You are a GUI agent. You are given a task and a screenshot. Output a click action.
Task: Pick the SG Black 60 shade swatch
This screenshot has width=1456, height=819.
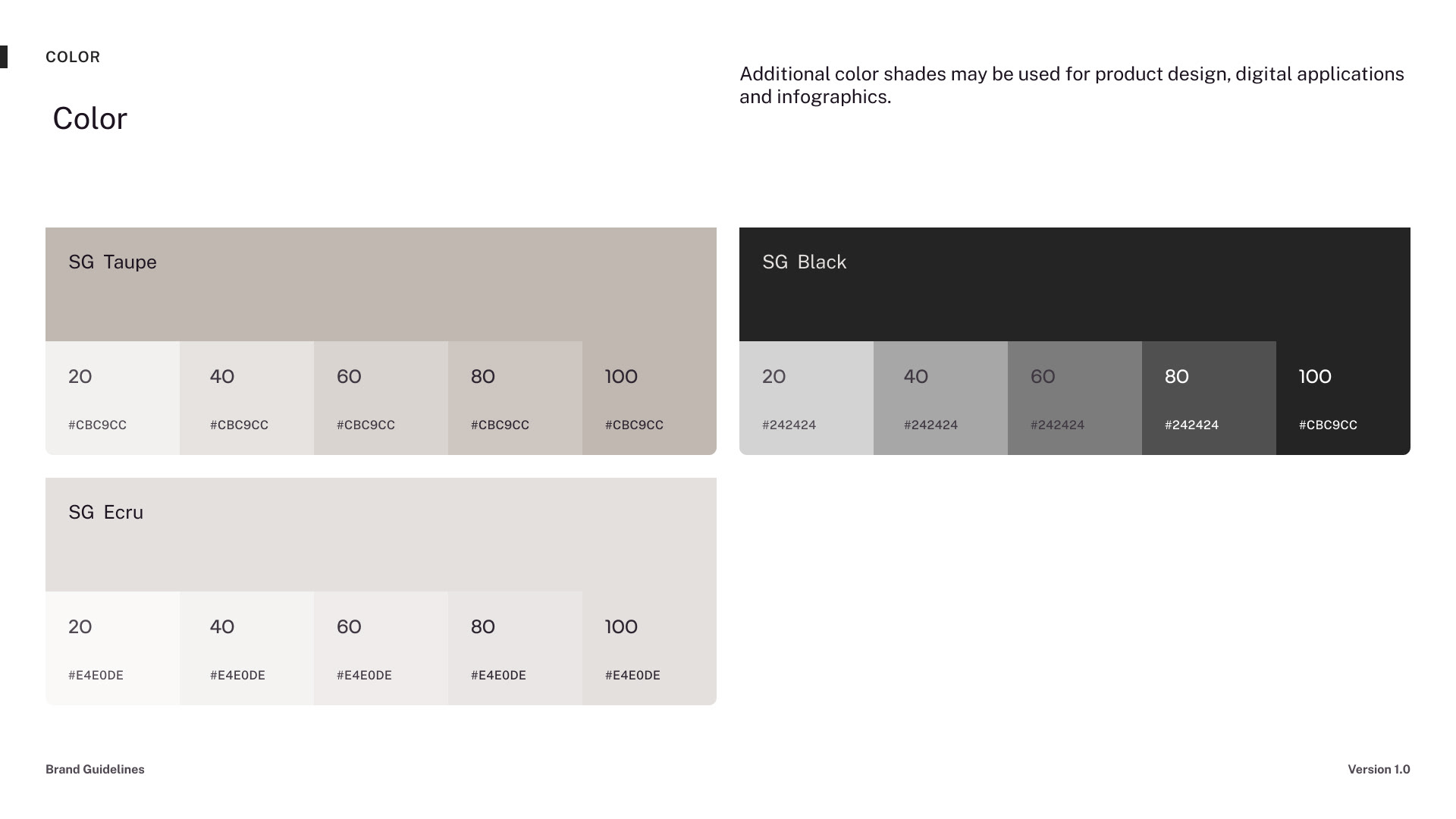(1075, 398)
